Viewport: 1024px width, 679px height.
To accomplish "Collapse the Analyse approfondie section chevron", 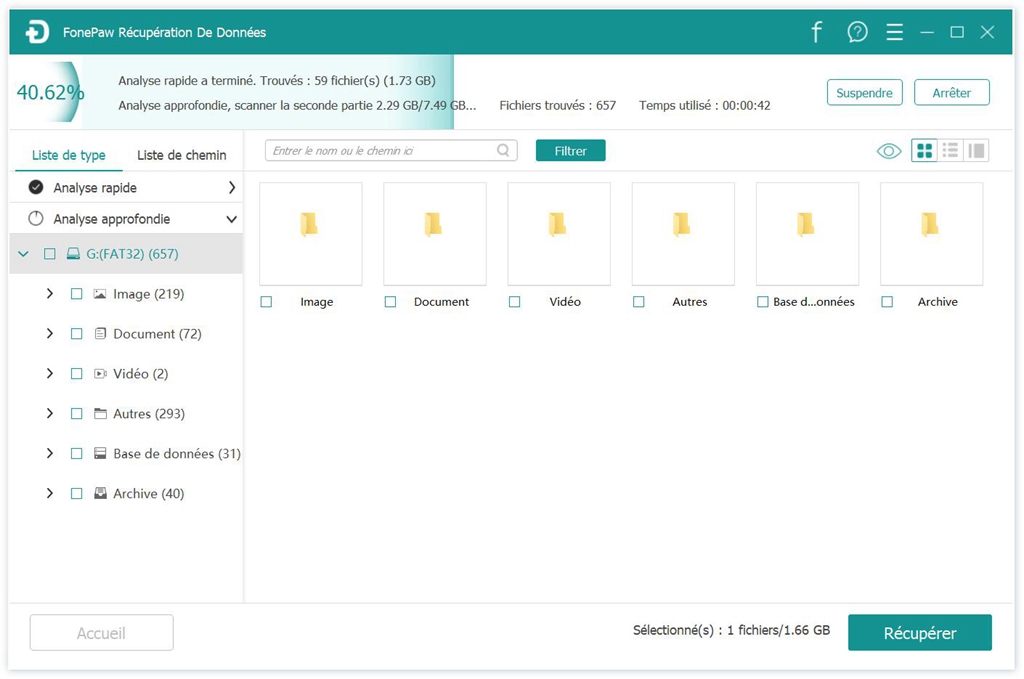I will (231, 219).
